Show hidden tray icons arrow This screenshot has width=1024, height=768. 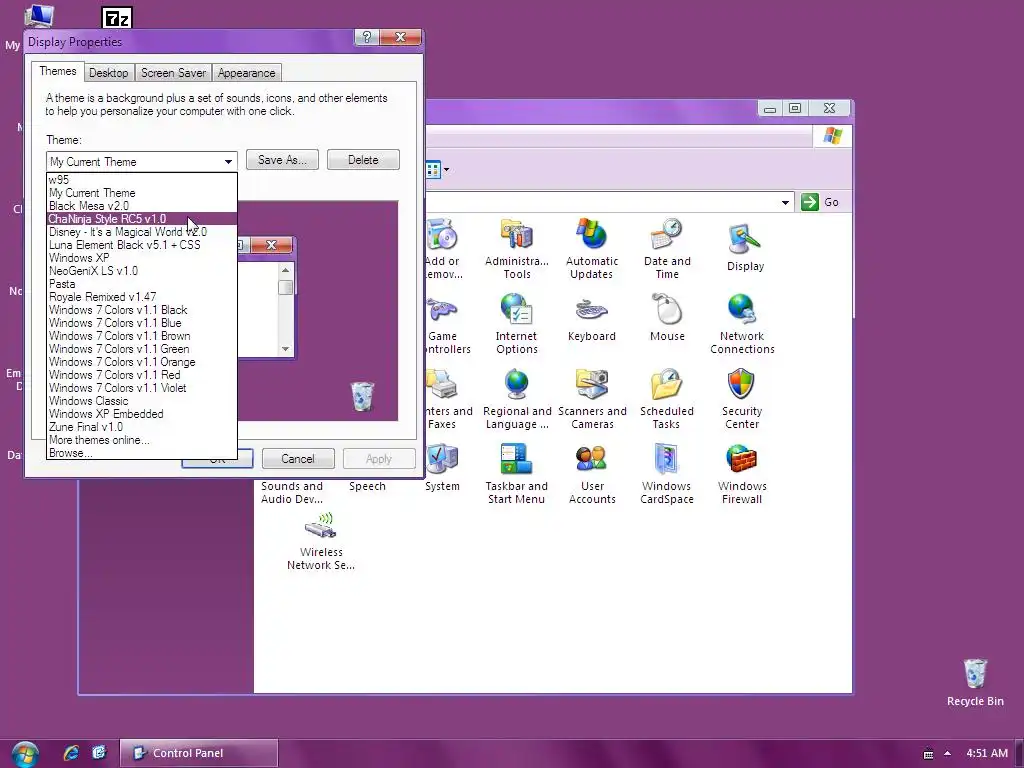948,754
